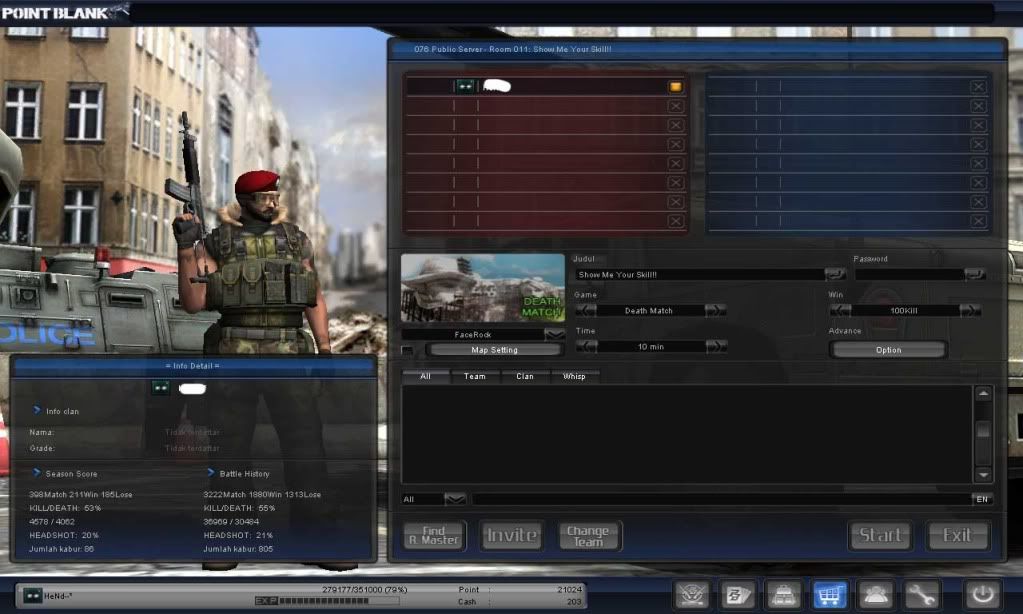This screenshot has width=1023, height=614.
Task: Click the Password input field
Action: (x=909, y=275)
